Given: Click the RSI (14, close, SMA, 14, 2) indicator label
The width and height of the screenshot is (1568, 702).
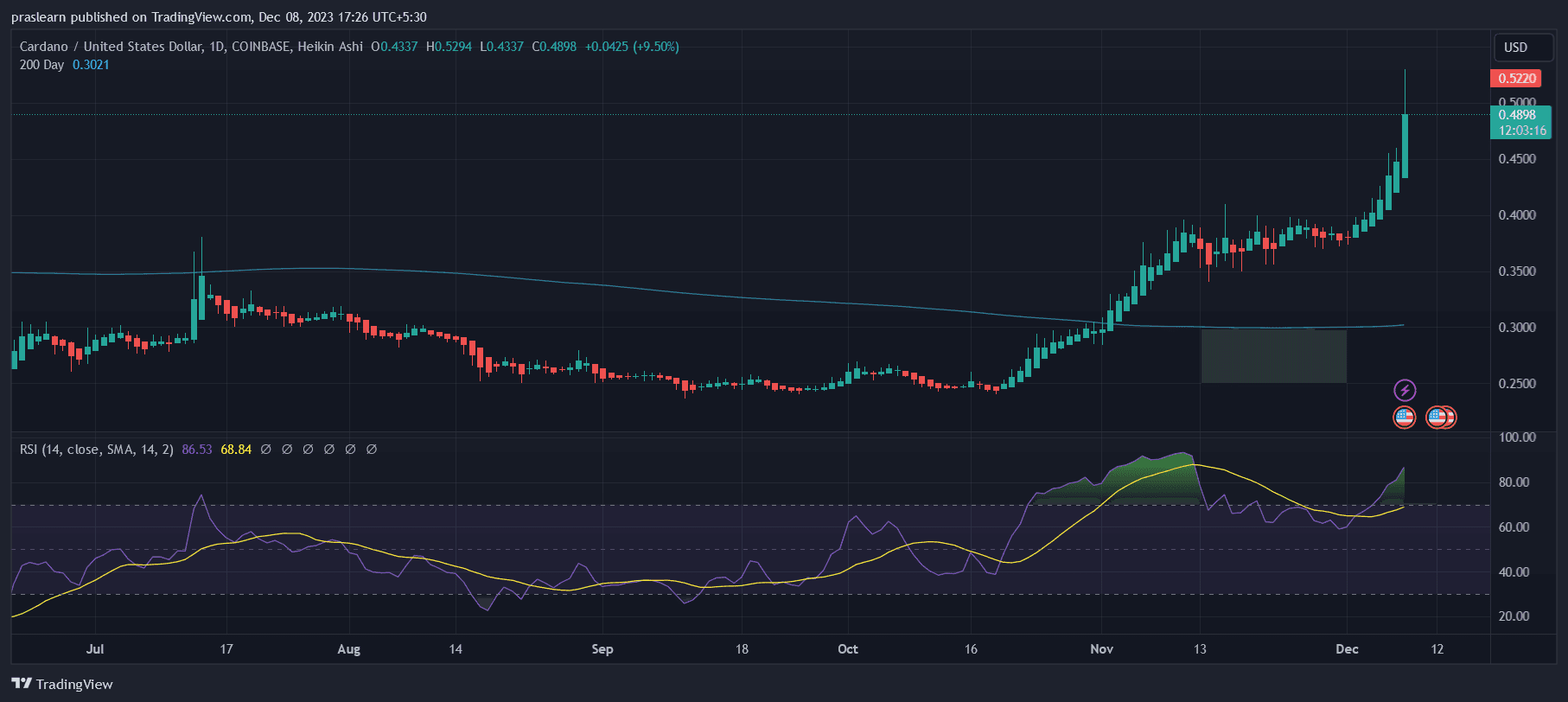Looking at the screenshot, I should point(97,450).
